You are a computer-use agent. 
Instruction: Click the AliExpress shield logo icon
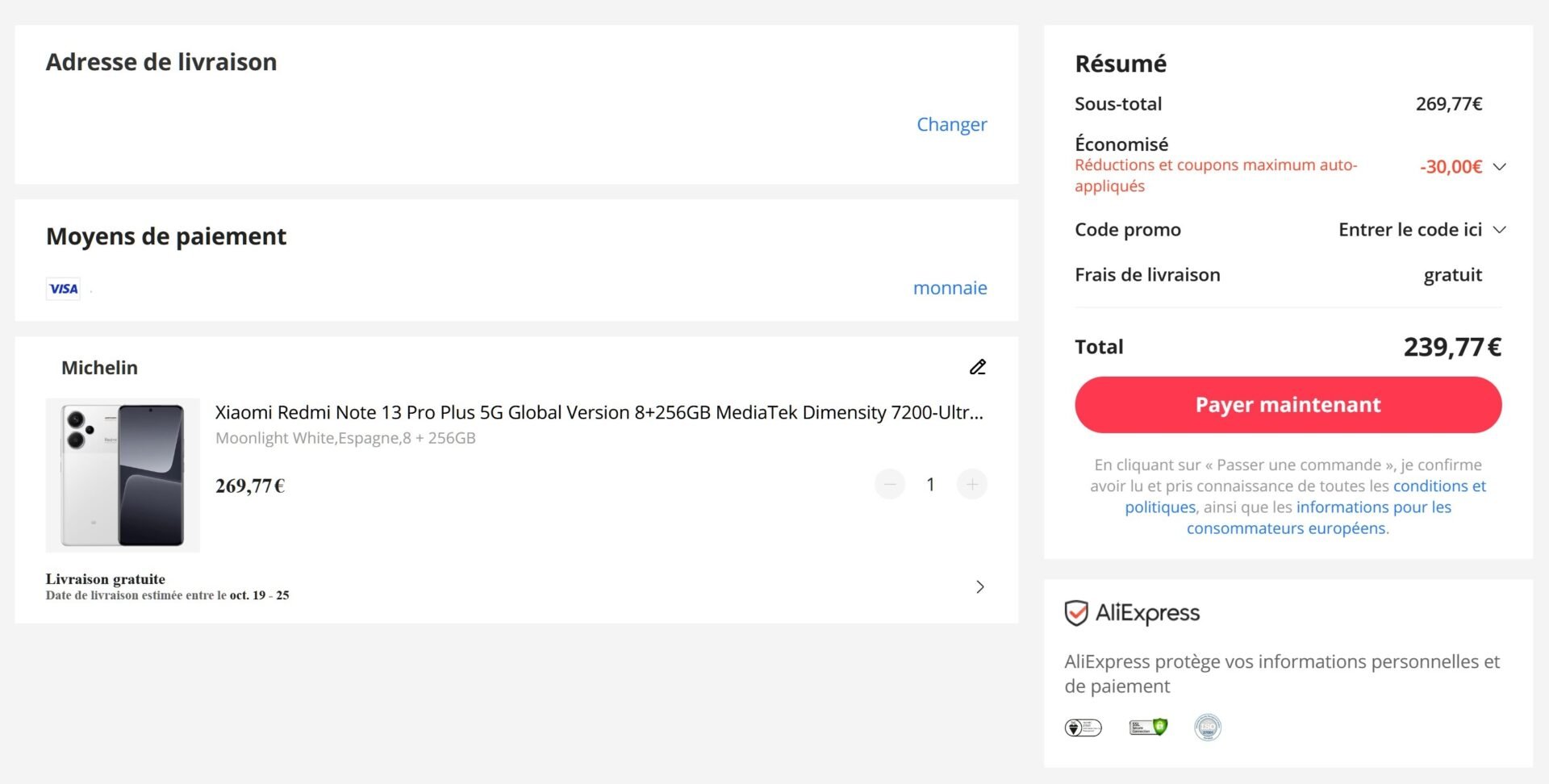[1076, 613]
